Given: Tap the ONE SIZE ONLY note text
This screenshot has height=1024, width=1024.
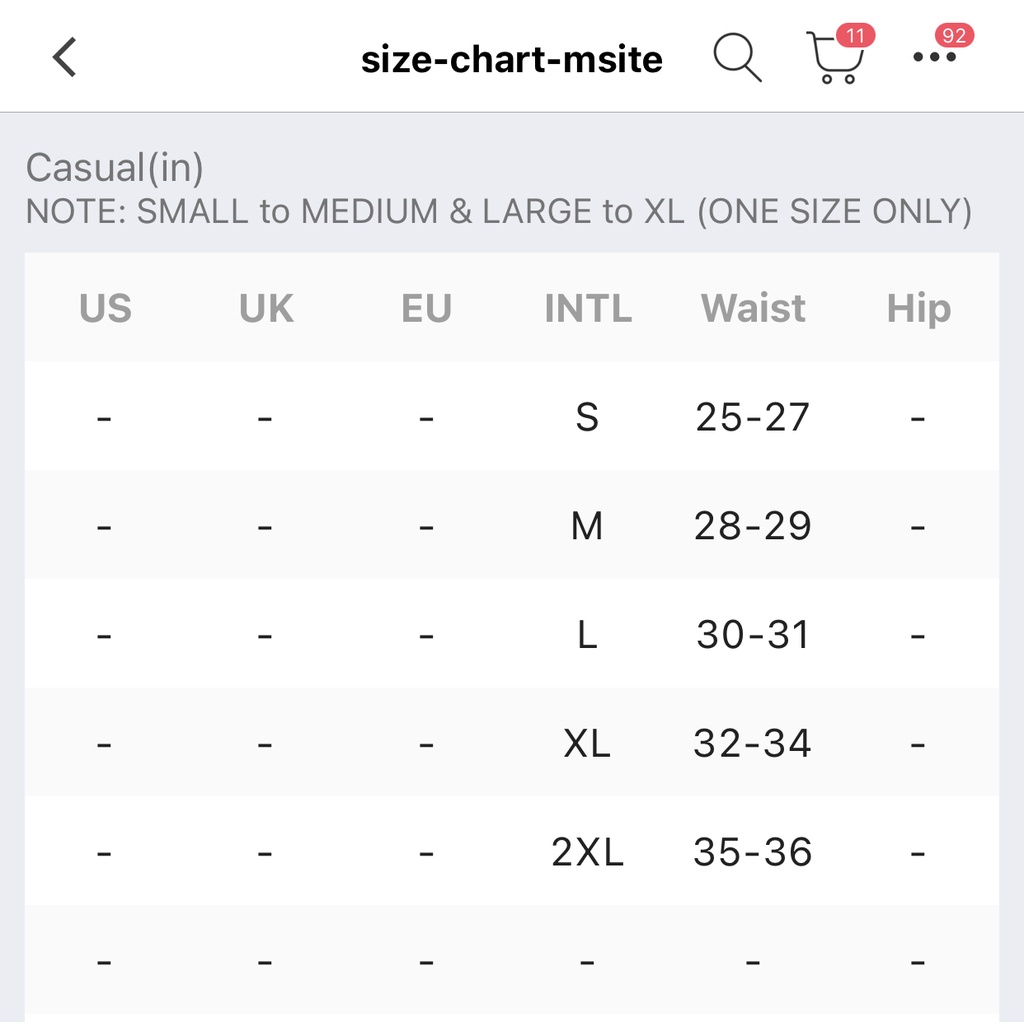Looking at the screenshot, I should [833, 212].
